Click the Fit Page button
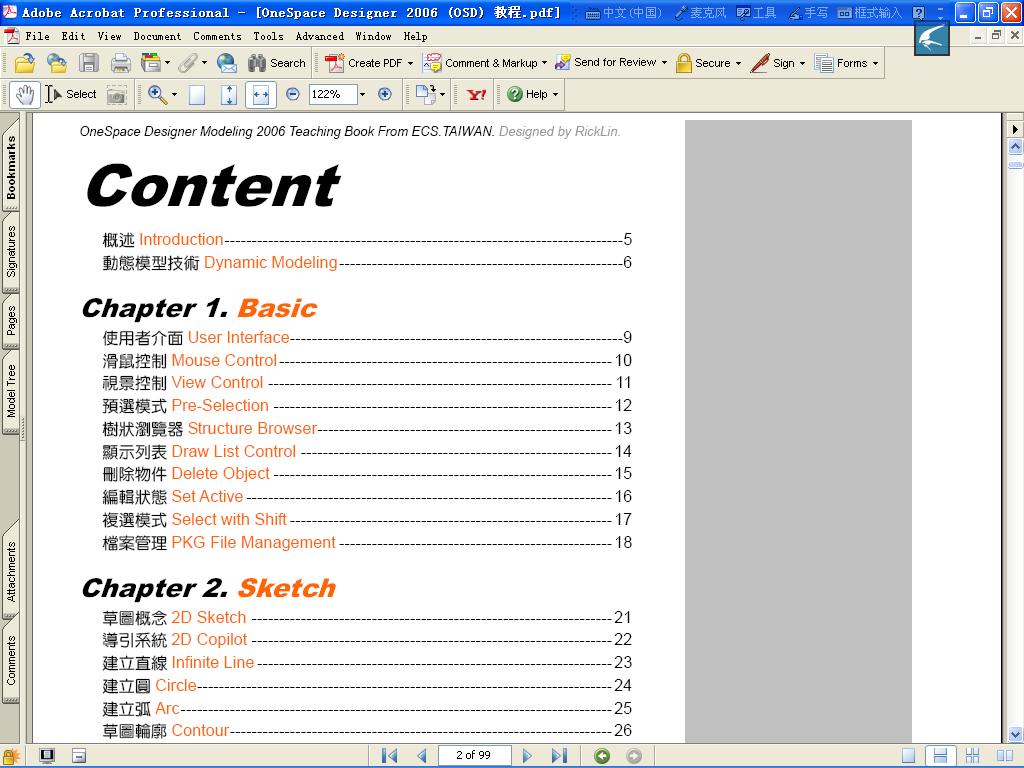The height and width of the screenshot is (768, 1024). 229,95
